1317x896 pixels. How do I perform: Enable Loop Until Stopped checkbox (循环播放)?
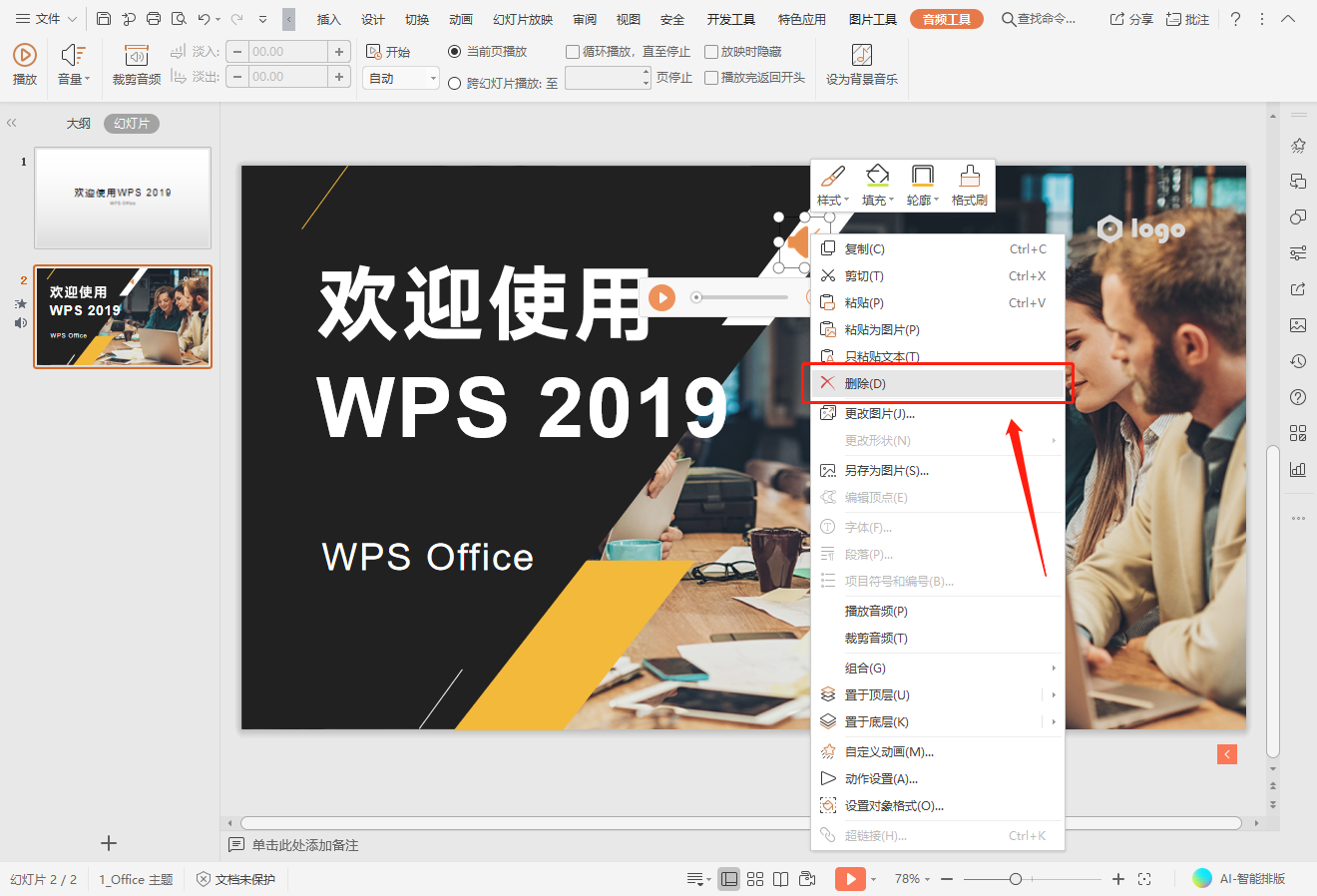[x=573, y=52]
